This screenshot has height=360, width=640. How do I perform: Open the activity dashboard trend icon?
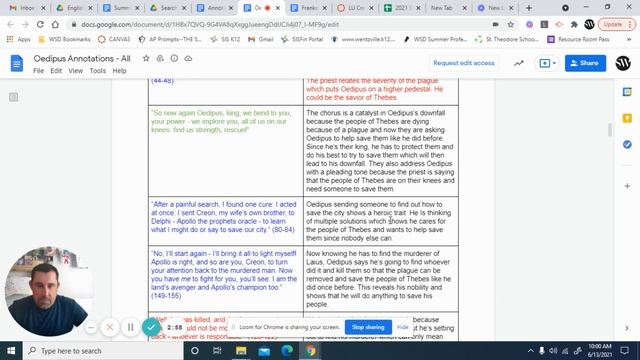tap(519, 63)
